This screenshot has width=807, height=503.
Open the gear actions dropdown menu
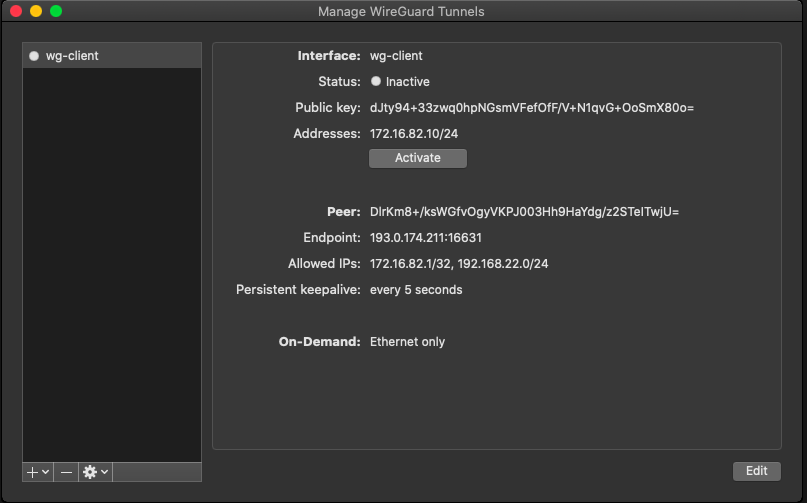95,471
